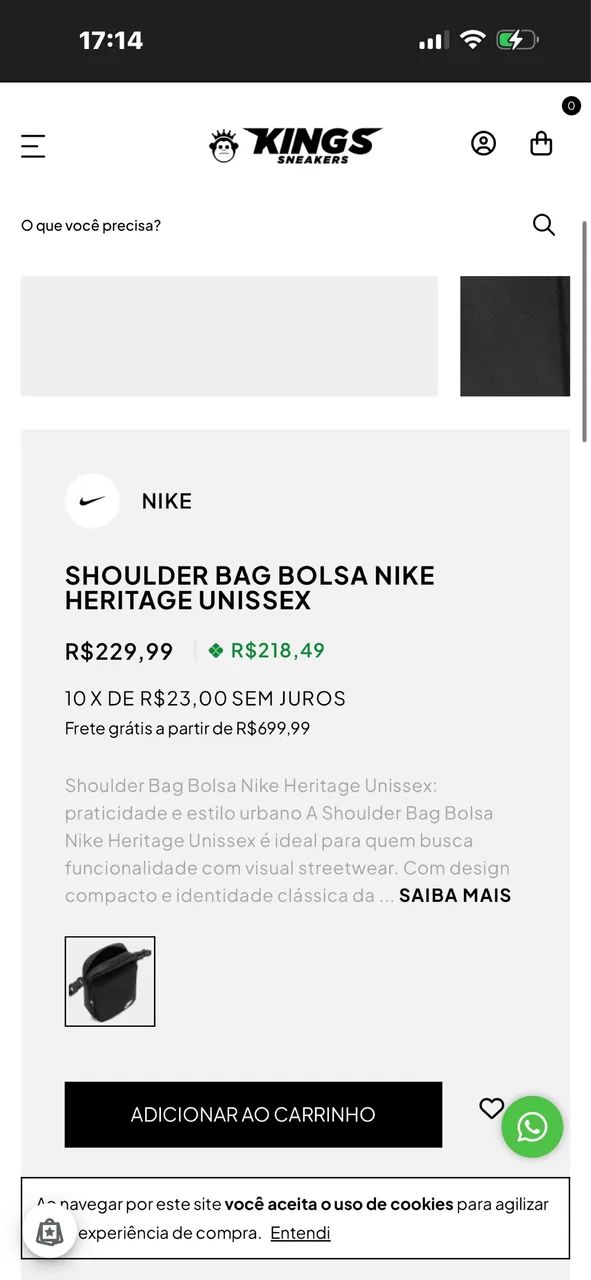
Task: Click the Nike swoosh brand logo
Action: coord(92,501)
